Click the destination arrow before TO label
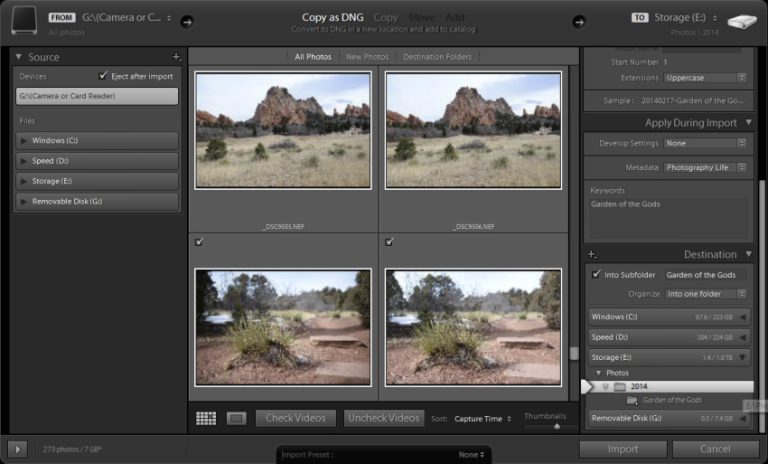 click(x=578, y=22)
